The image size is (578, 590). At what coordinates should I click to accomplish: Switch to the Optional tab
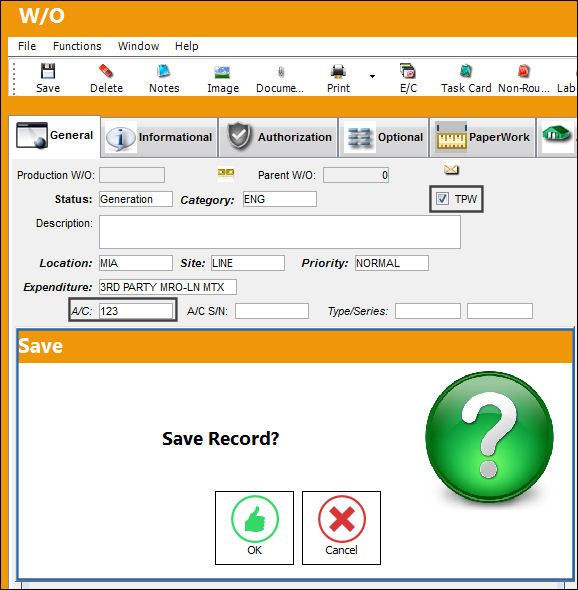pos(384,137)
